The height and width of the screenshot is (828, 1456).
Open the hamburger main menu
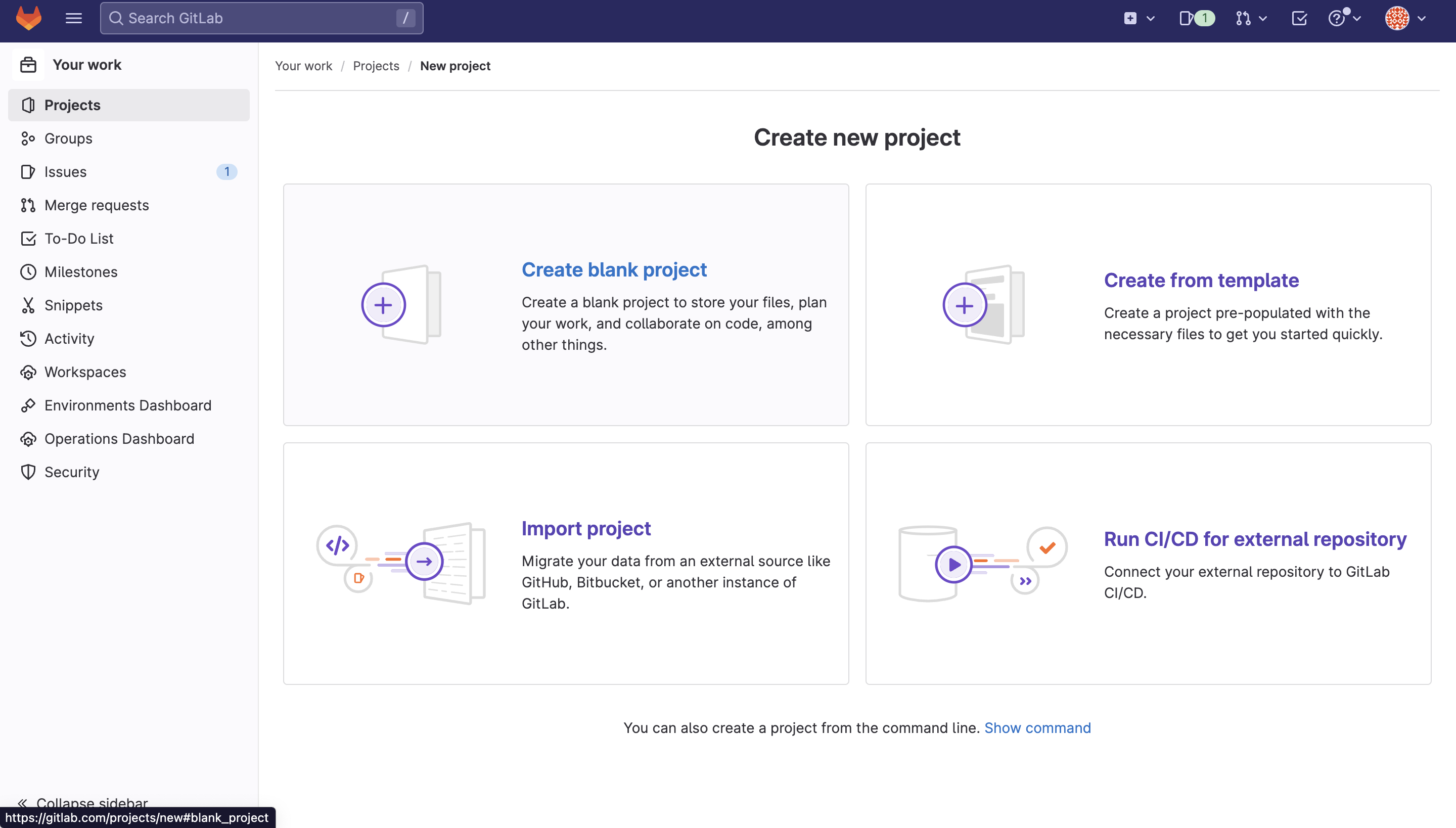click(x=73, y=18)
